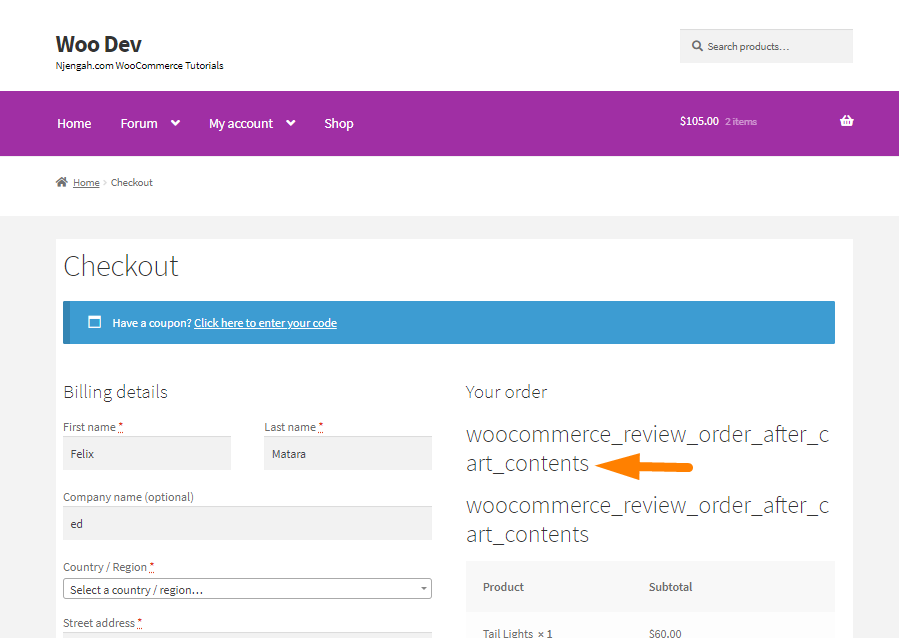The width and height of the screenshot is (899, 638).
Task: Click the Your order heading
Action: [x=506, y=392]
